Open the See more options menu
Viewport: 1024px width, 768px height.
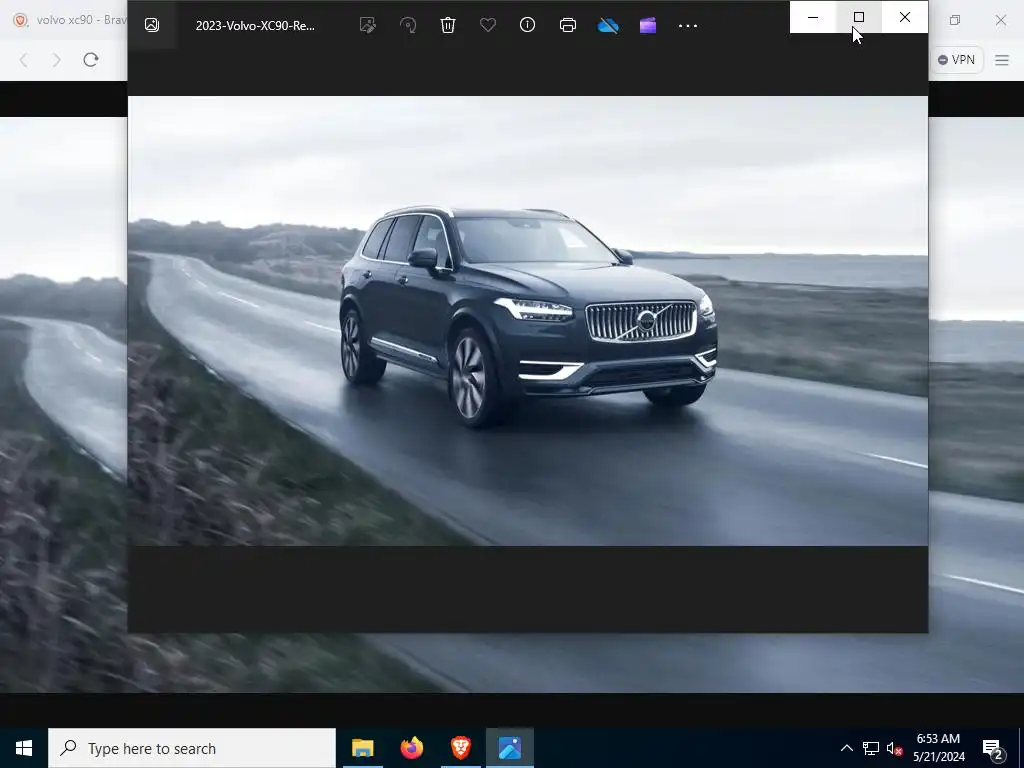pyautogui.click(x=688, y=26)
